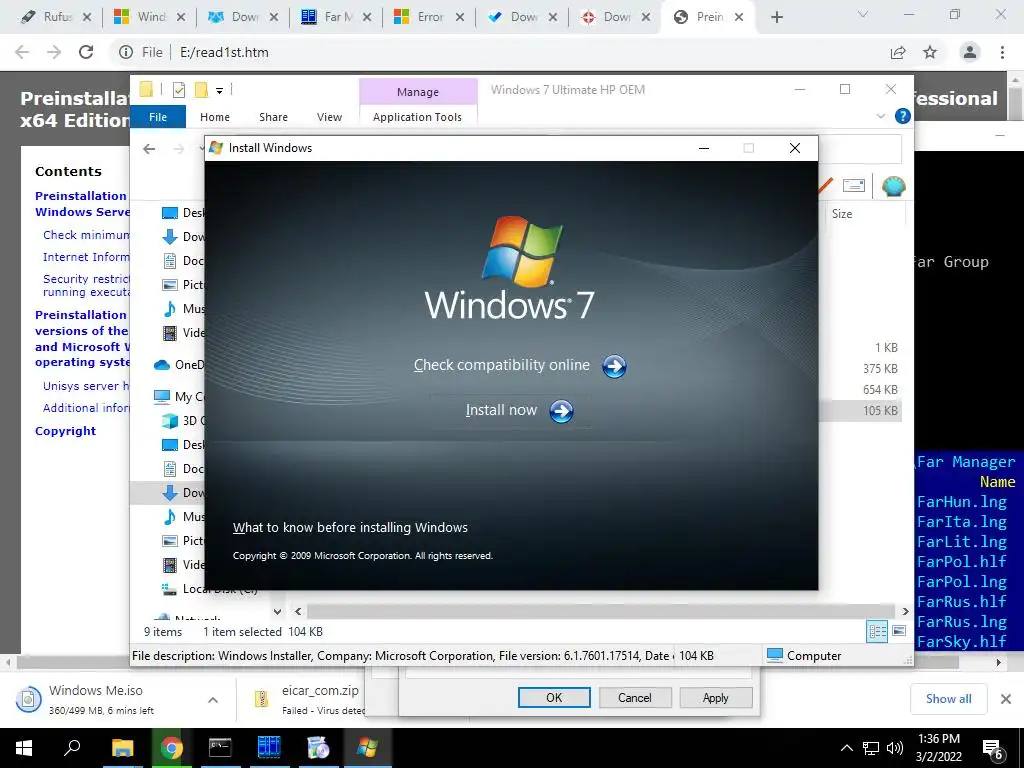
Task: Open Chrome tab search dropdown
Action: point(863,14)
